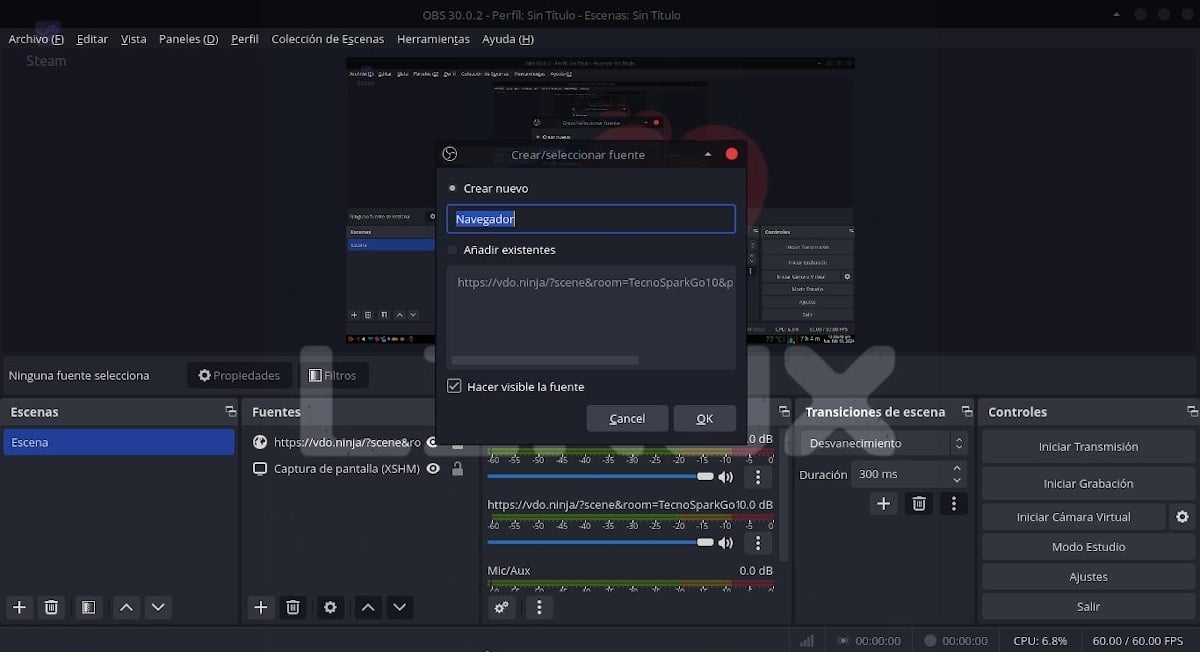The image size is (1200, 652).
Task: Move the scene down with the Escenas down arrow
Action: (x=158, y=607)
